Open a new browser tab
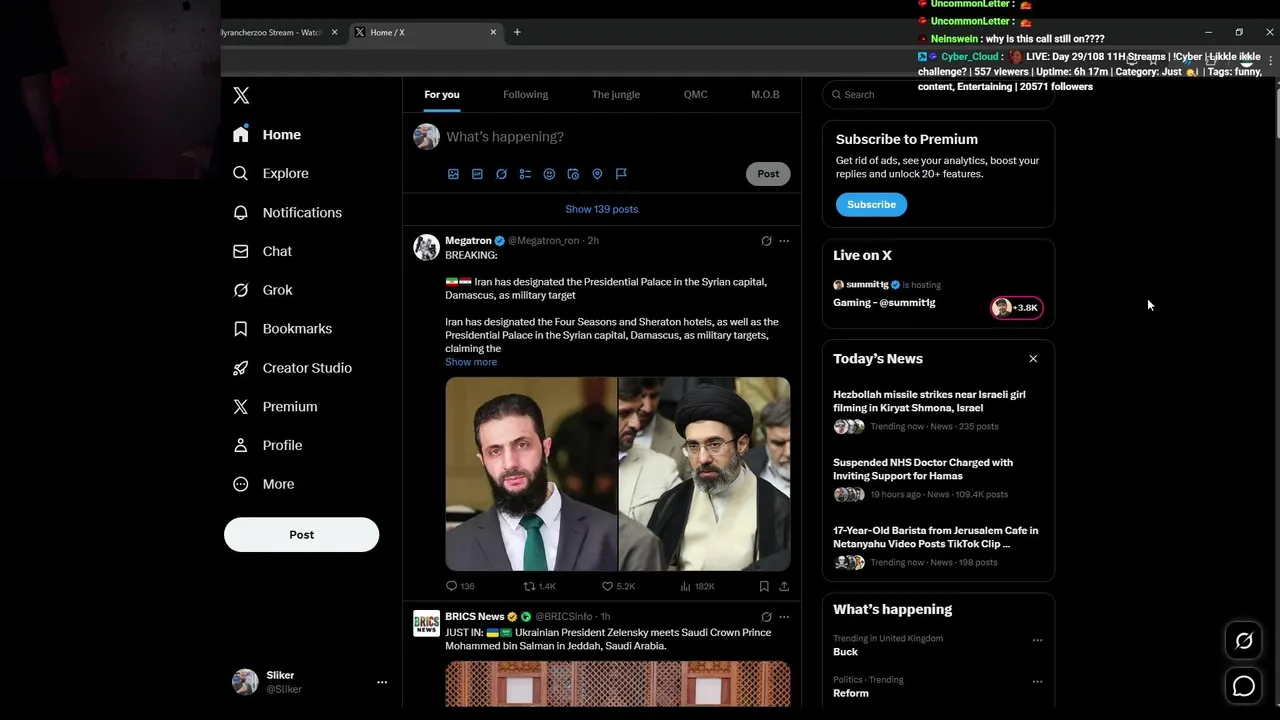The width and height of the screenshot is (1280, 720). click(x=517, y=32)
